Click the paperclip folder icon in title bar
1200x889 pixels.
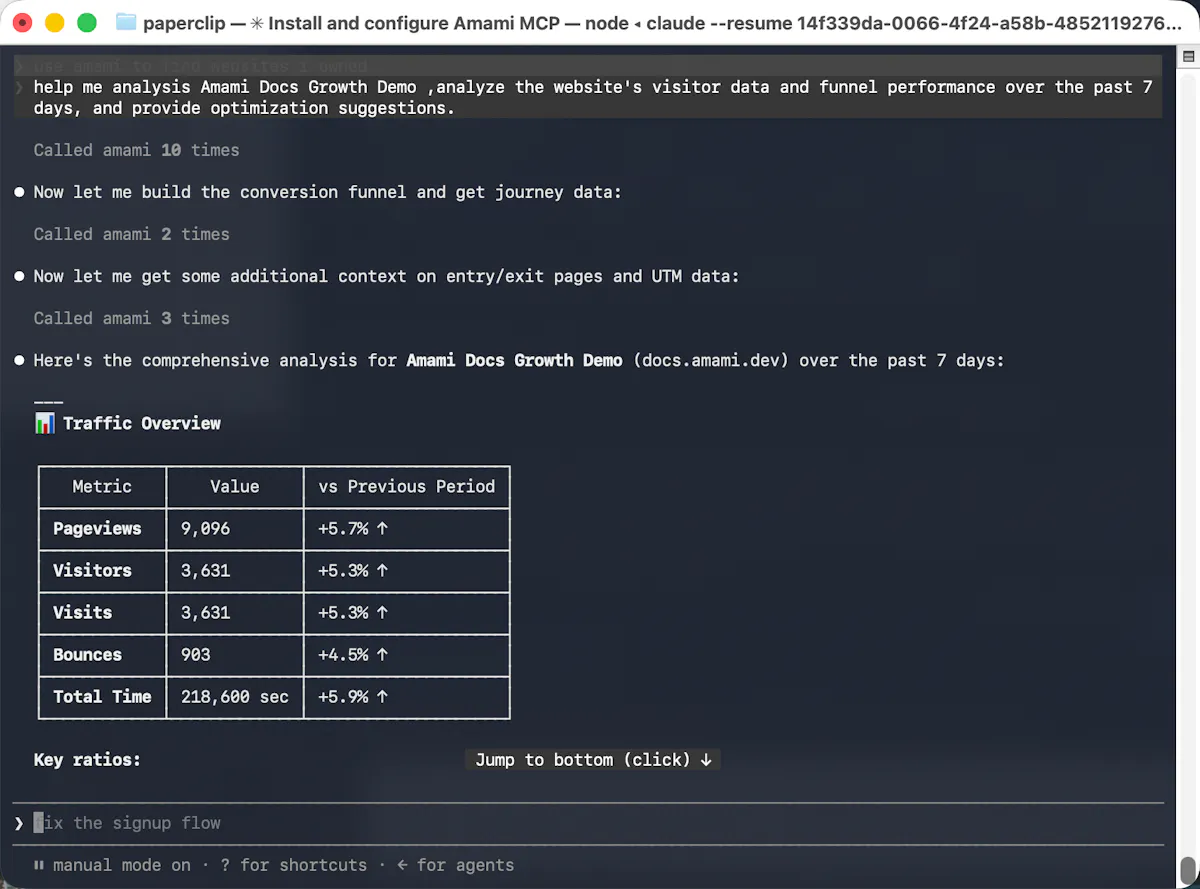tap(126, 22)
